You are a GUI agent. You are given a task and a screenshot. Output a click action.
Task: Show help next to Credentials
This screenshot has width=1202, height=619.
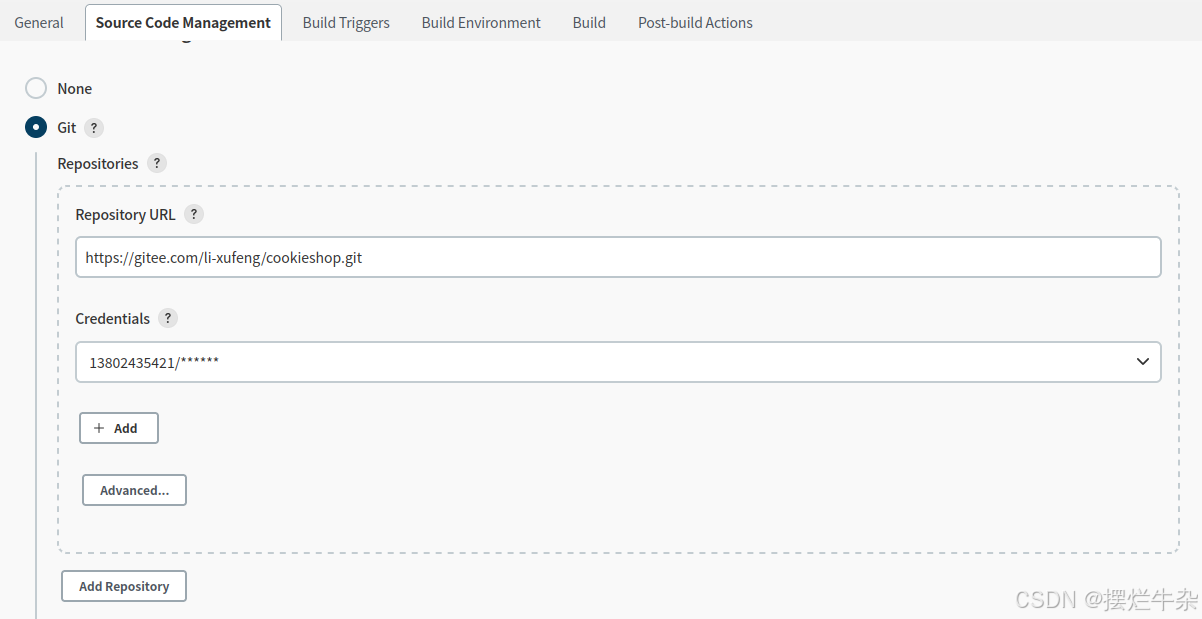coord(168,318)
